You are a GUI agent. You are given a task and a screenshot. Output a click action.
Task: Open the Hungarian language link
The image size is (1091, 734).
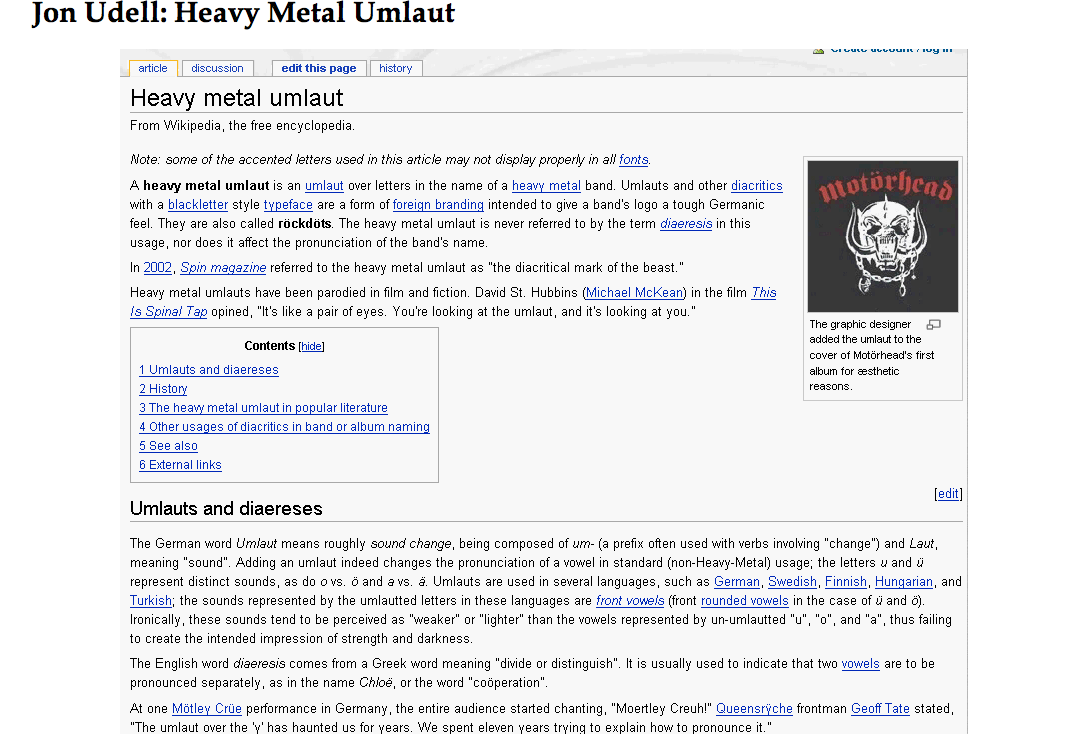tap(903, 582)
